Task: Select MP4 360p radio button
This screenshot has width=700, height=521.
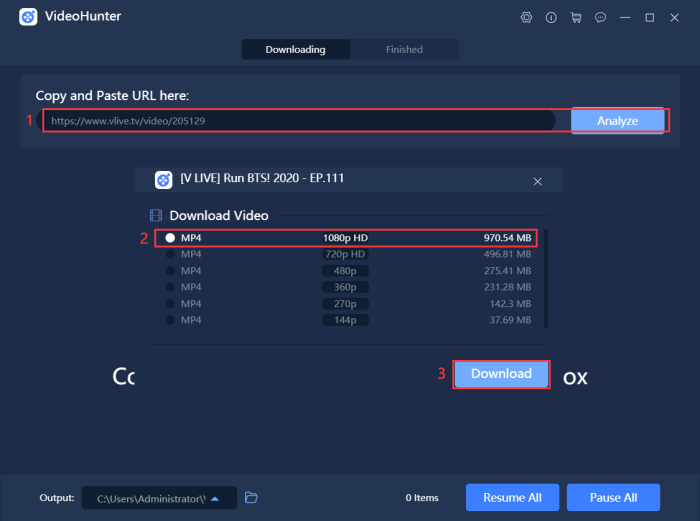Action: [170, 287]
